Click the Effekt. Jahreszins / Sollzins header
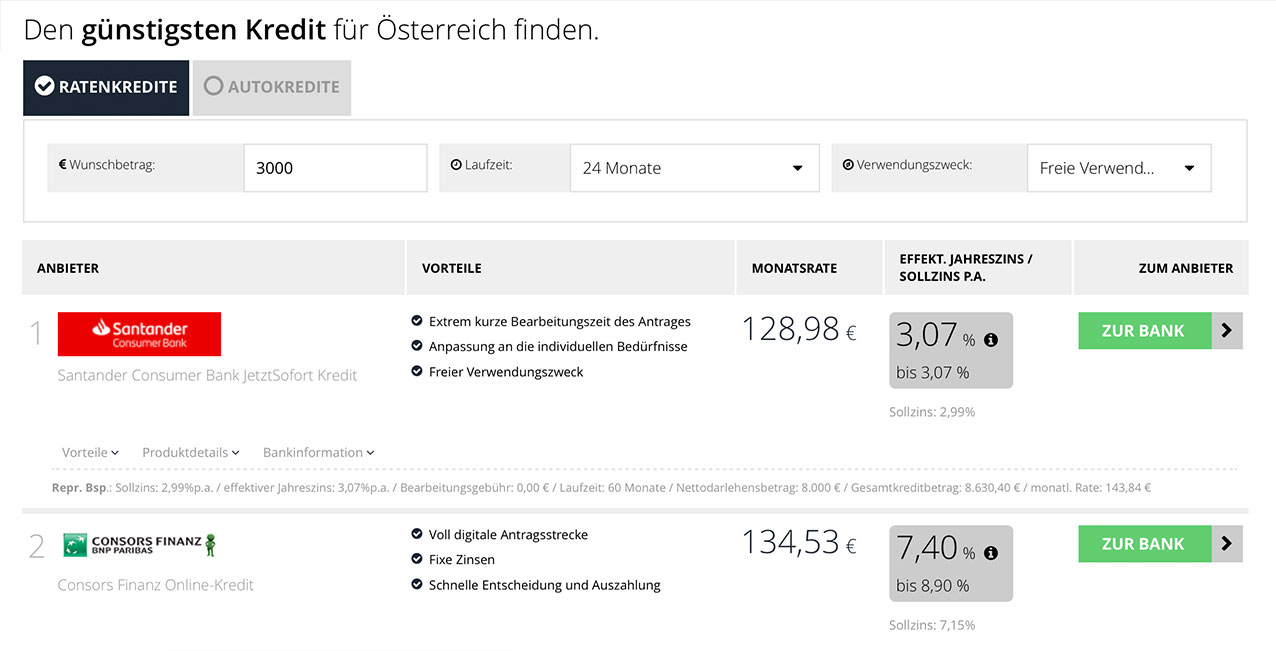This screenshot has width=1276, height=651. tap(978, 267)
